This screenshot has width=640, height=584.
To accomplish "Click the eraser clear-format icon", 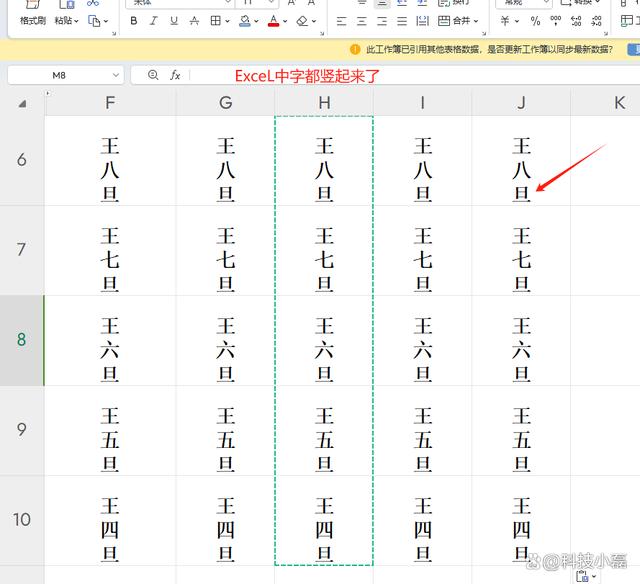I will pyautogui.click(x=302, y=21).
